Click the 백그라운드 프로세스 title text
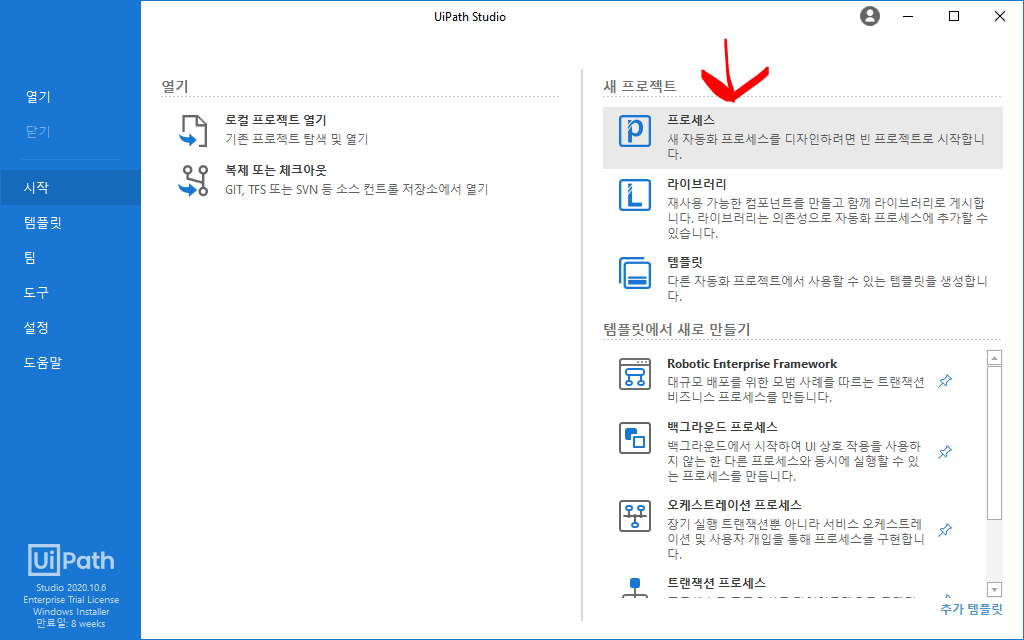Viewport: 1024px width, 640px height. point(722,427)
